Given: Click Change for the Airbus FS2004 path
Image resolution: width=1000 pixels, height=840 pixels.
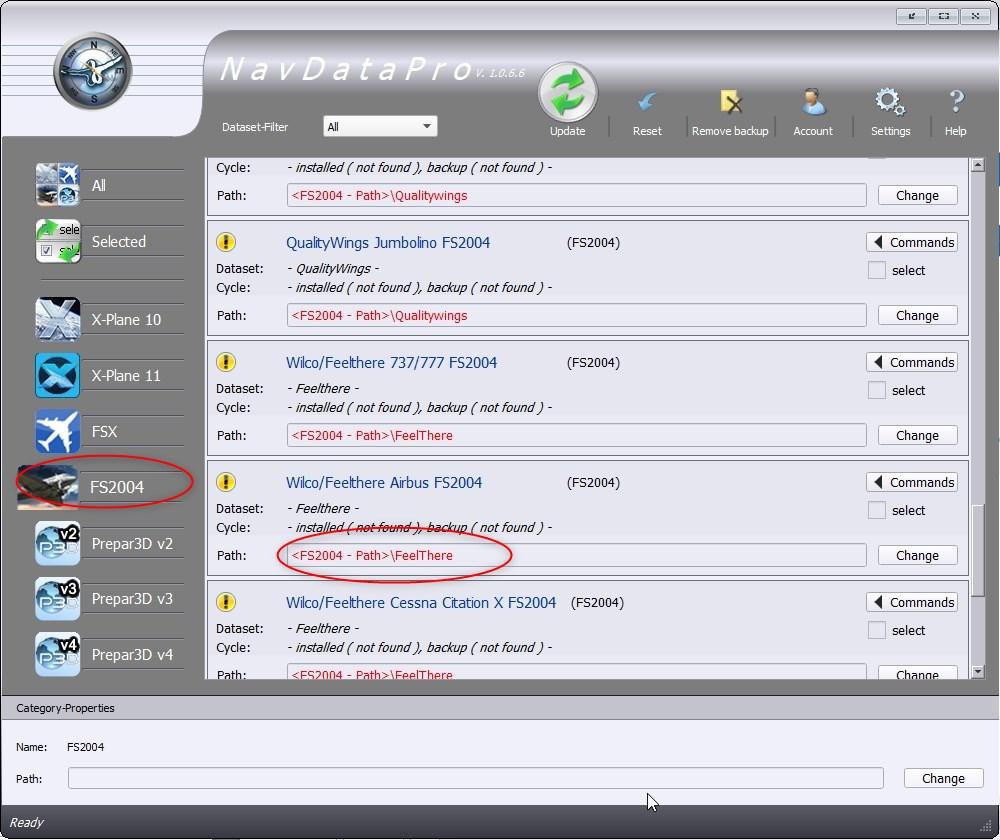Looking at the screenshot, I should [x=916, y=555].
